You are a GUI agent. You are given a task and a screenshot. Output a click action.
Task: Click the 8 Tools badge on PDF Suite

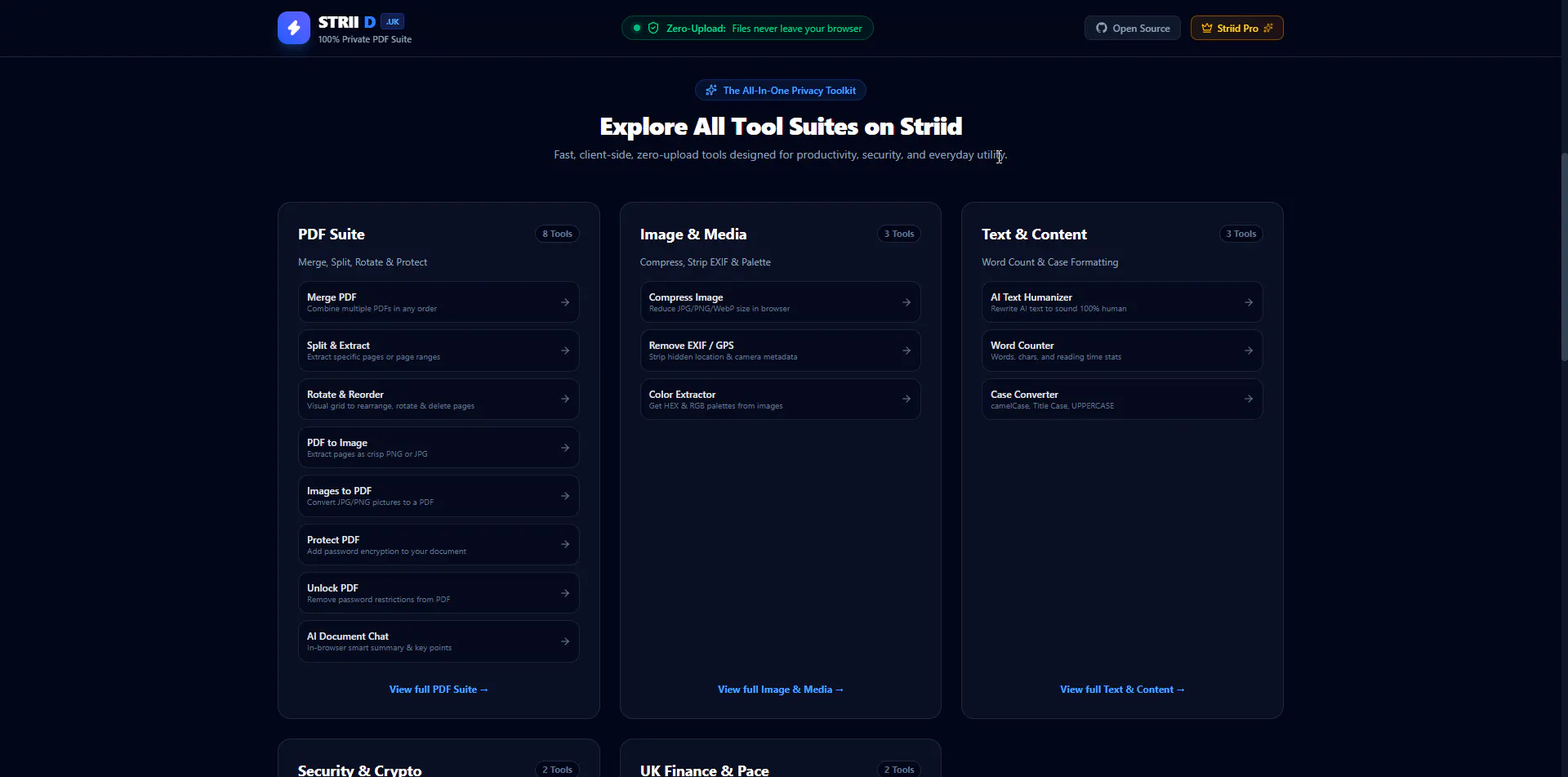[558, 234]
